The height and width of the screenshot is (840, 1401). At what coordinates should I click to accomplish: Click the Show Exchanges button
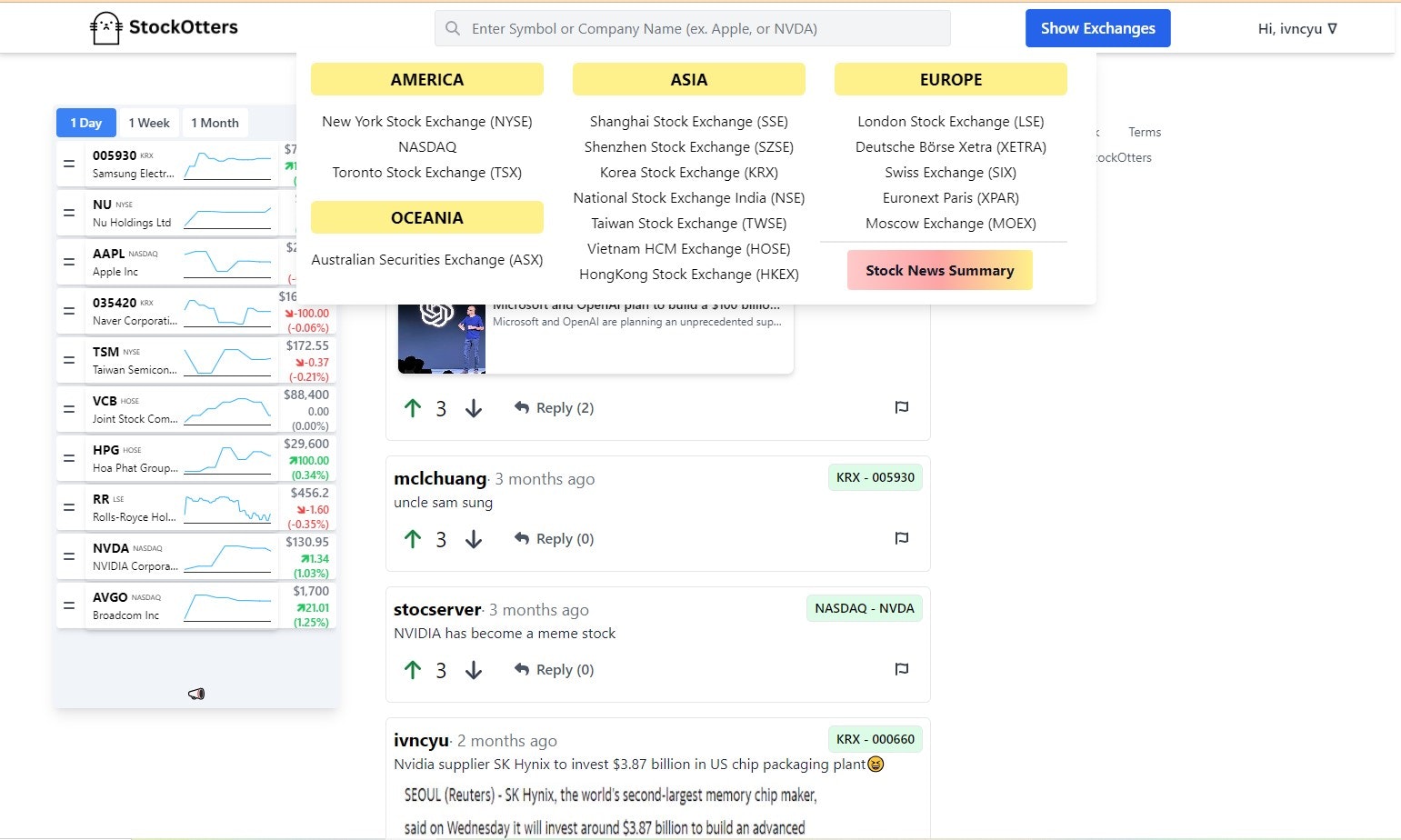(x=1098, y=28)
